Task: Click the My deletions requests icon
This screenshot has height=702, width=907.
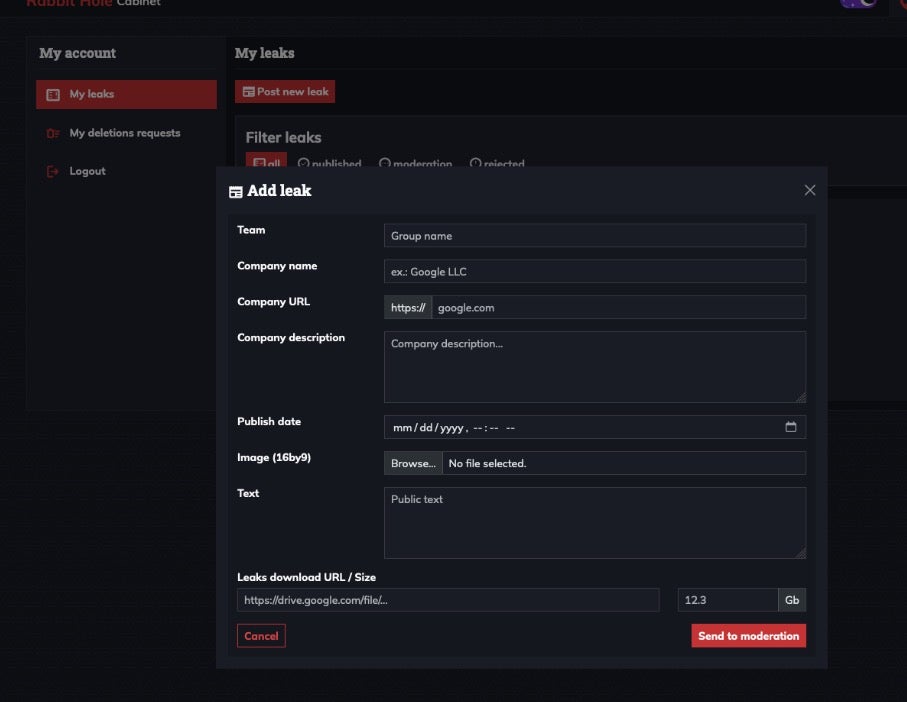Action: [x=53, y=133]
